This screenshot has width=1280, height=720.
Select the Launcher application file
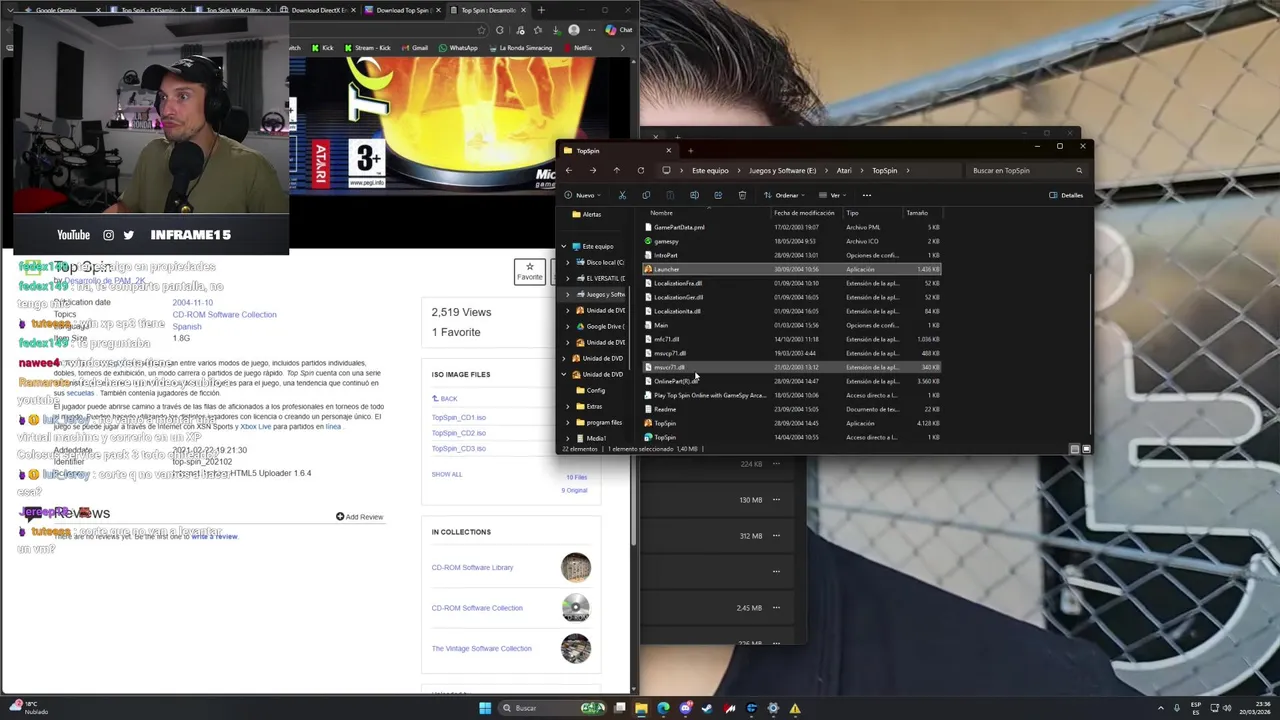(791, 269)
